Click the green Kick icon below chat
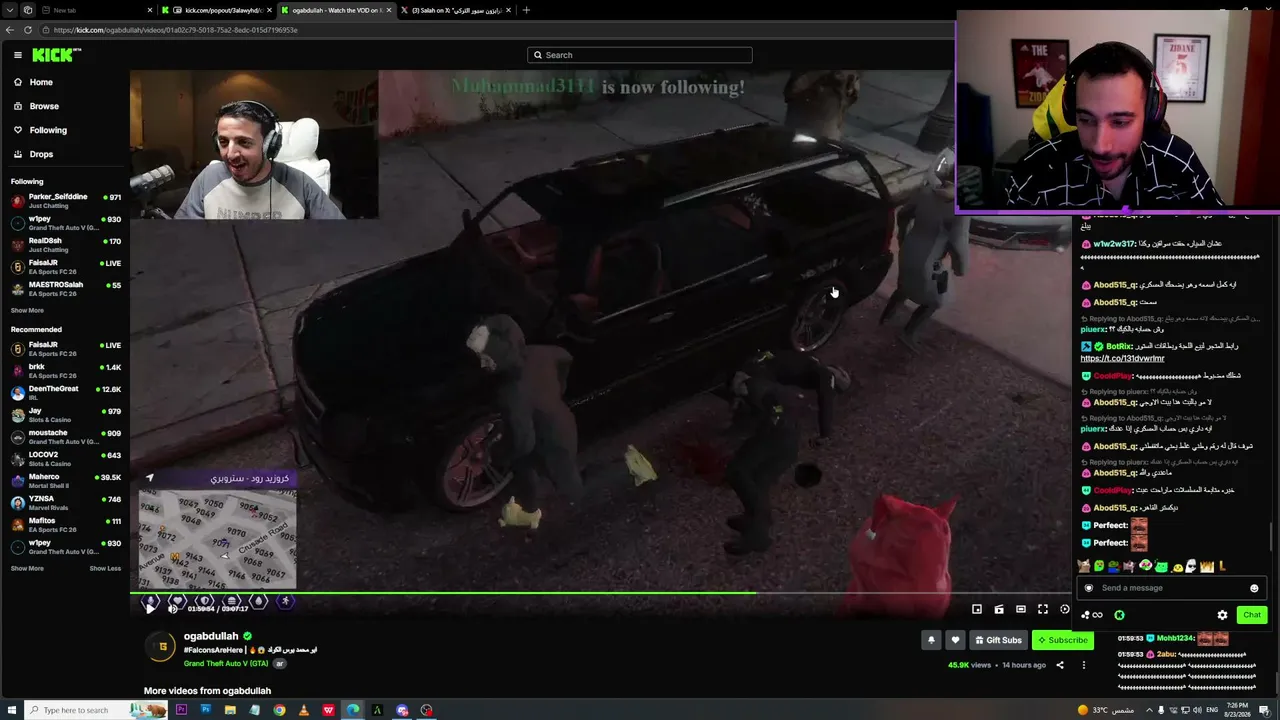 pos(1119,615)
